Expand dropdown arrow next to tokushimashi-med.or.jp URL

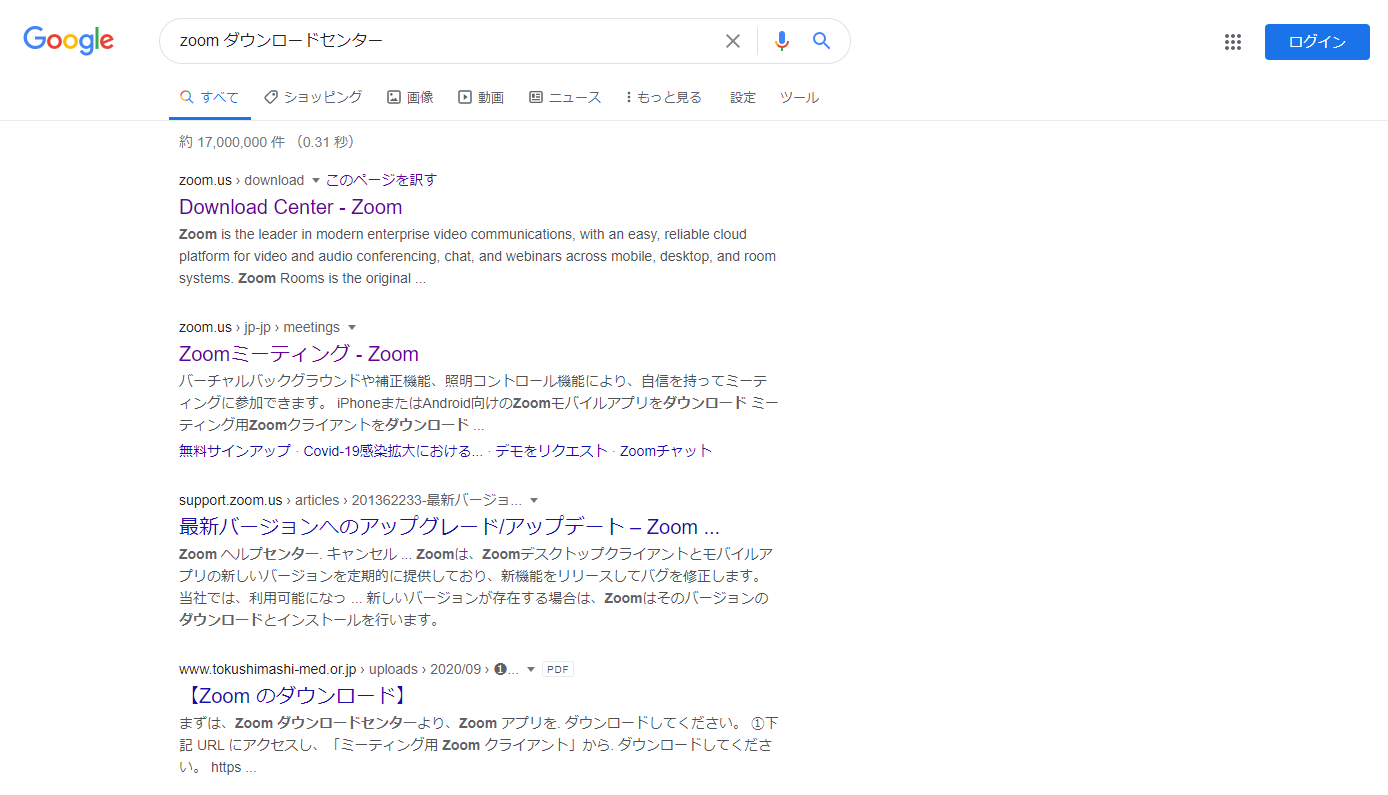tap(531, 670)
